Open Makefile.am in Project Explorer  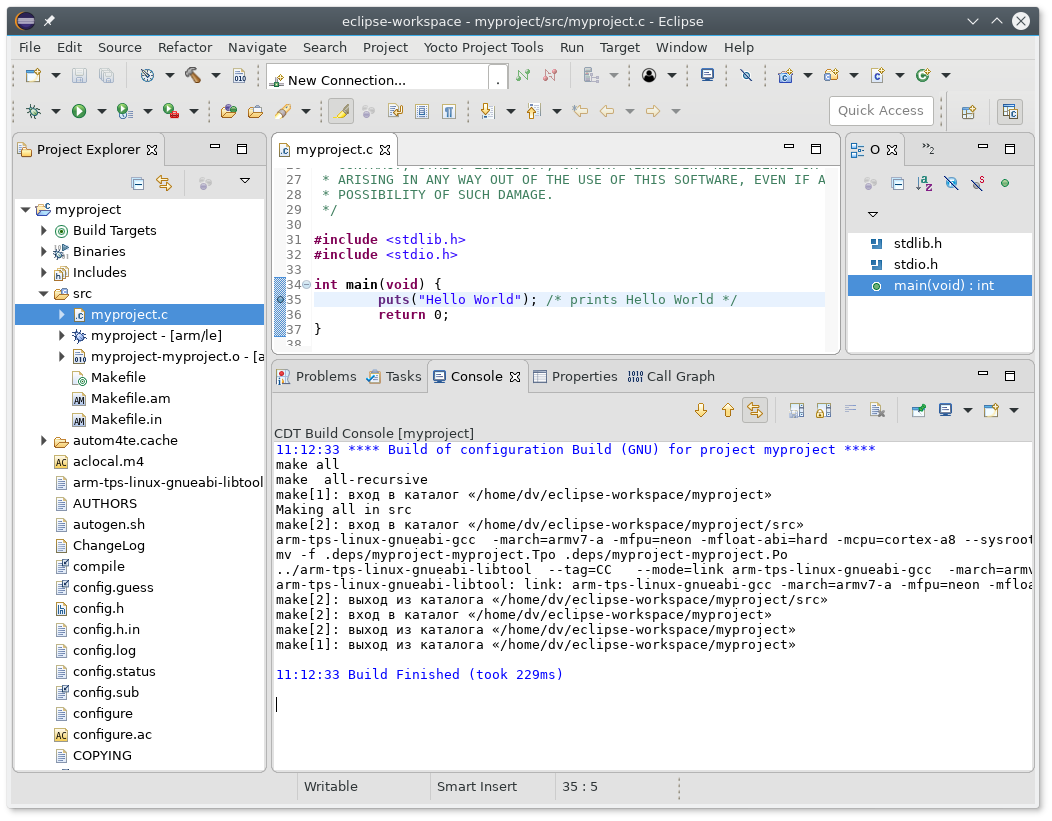pos(130,399)
